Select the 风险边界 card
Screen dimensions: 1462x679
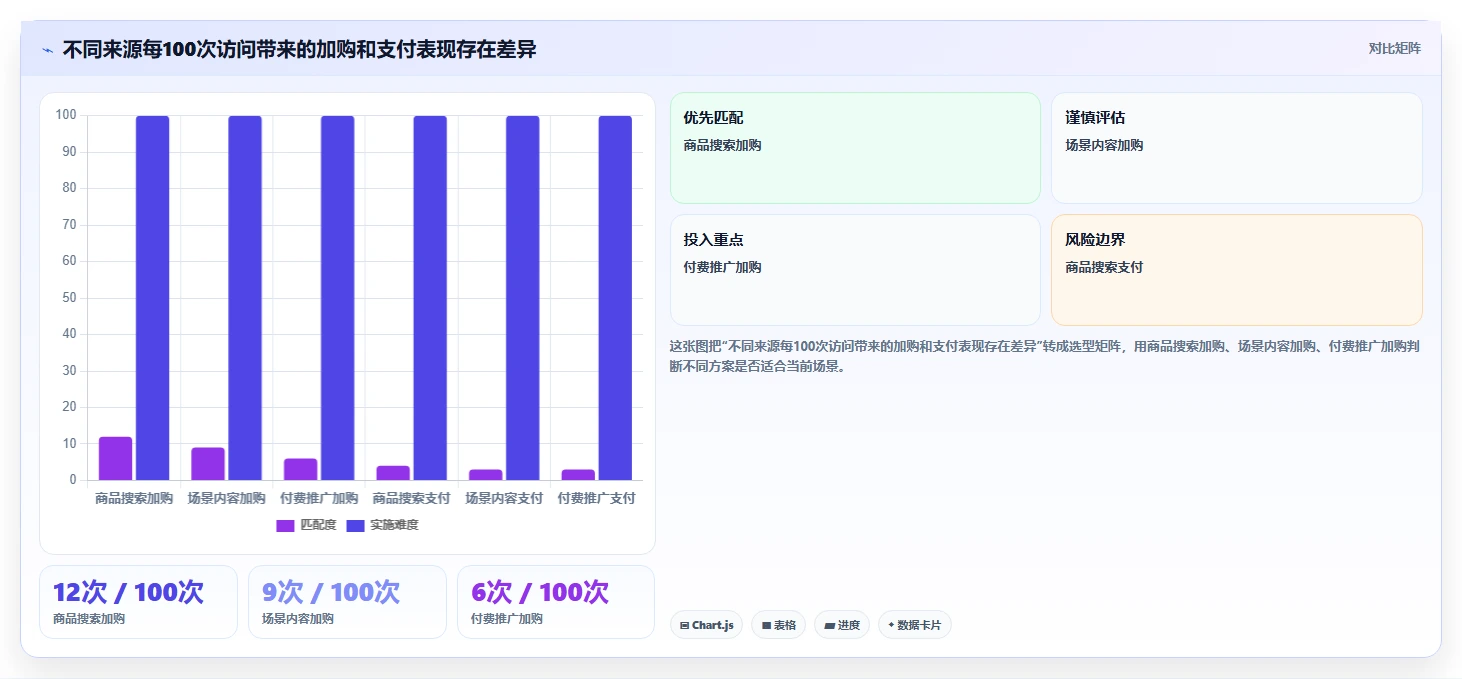(x=1236, y=270)
